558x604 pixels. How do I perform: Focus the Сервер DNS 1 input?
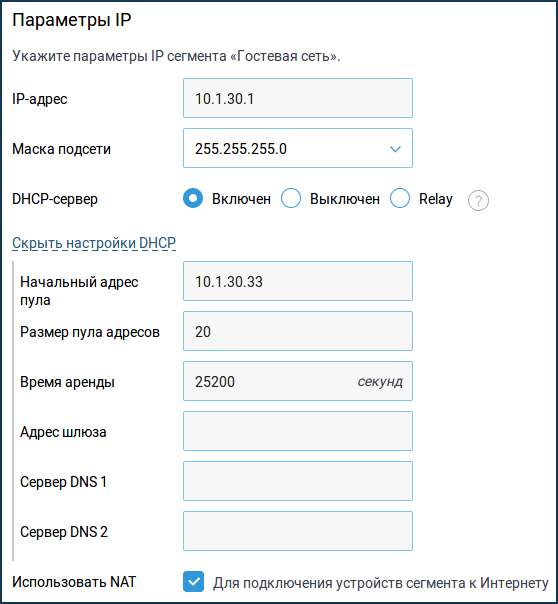(298, 481)
